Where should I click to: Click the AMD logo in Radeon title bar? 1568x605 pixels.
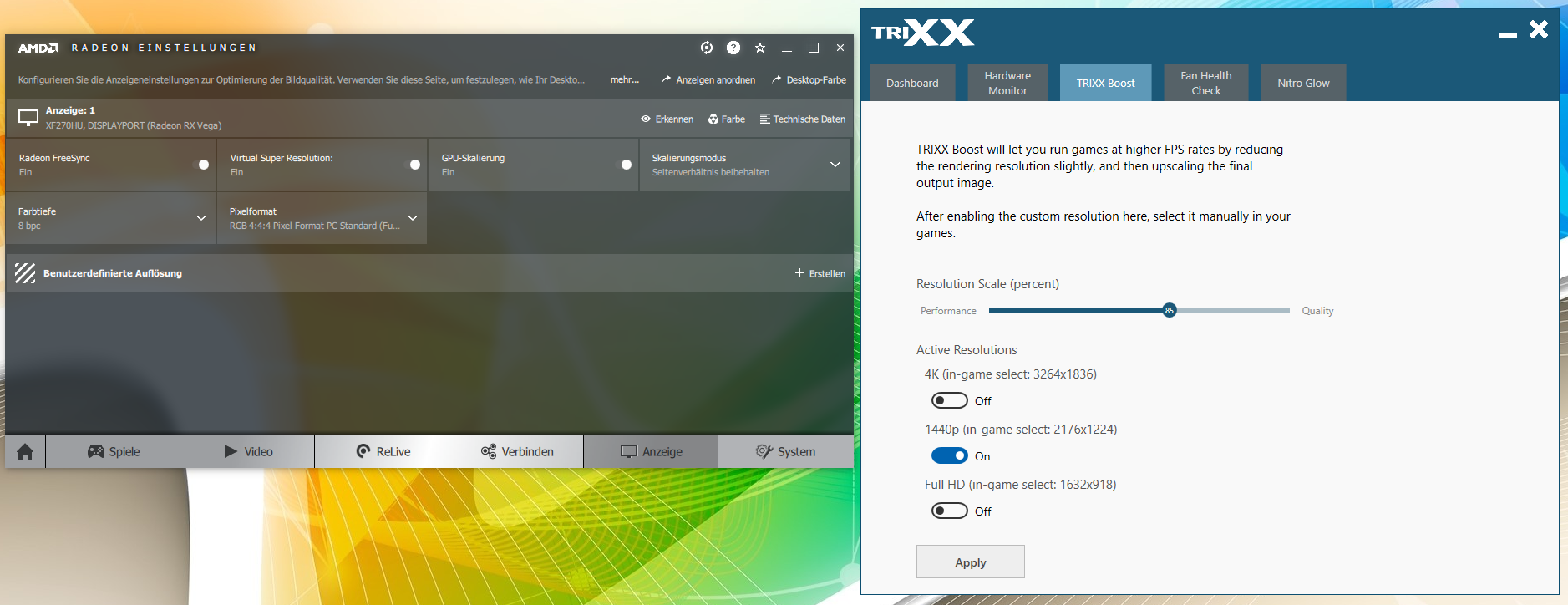pos(38,48)
